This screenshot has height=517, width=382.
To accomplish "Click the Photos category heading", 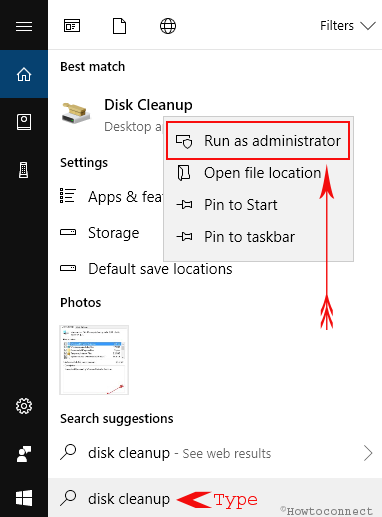I will coord(81,303).
